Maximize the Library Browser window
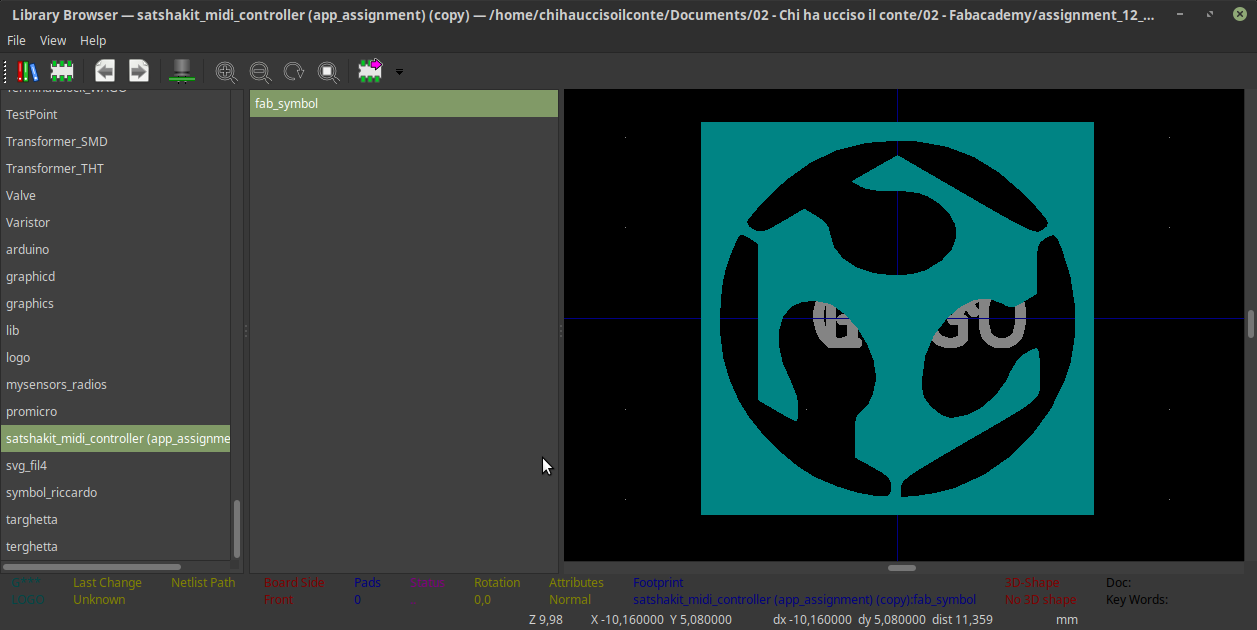This screenshot has height=630, width=1257. [x=1210, y=15]
